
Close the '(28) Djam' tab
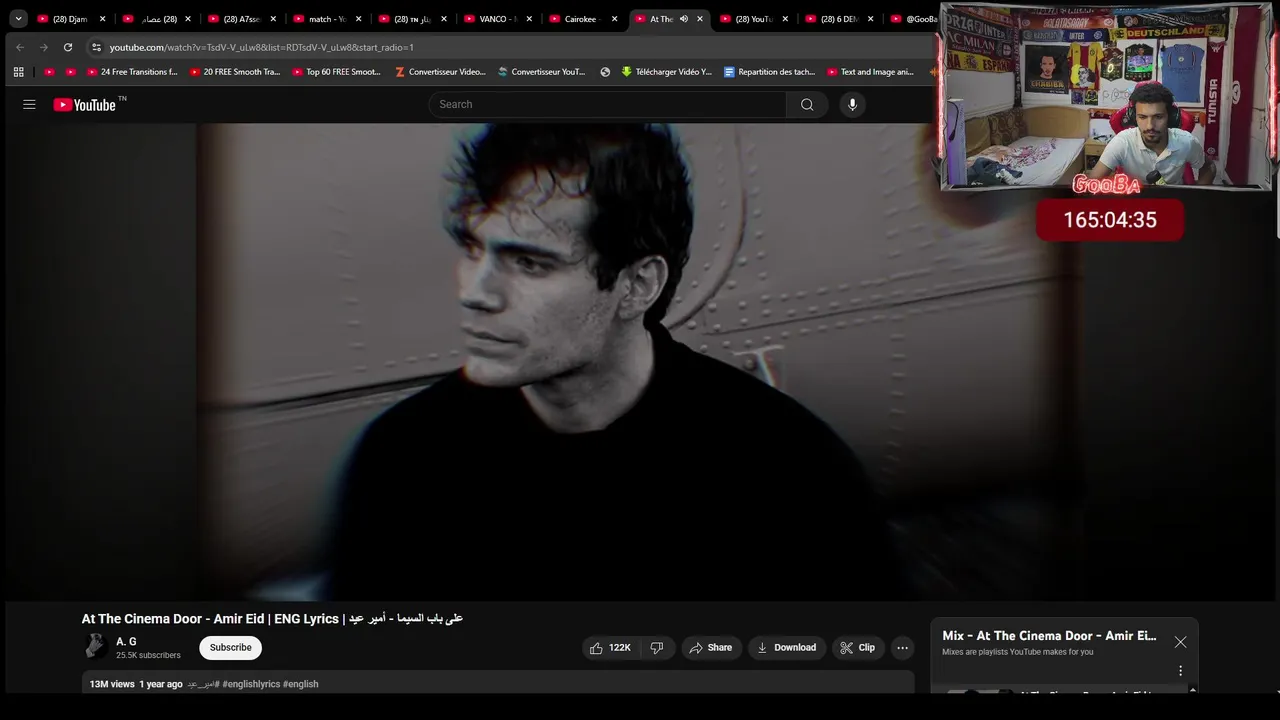point(102,19)
